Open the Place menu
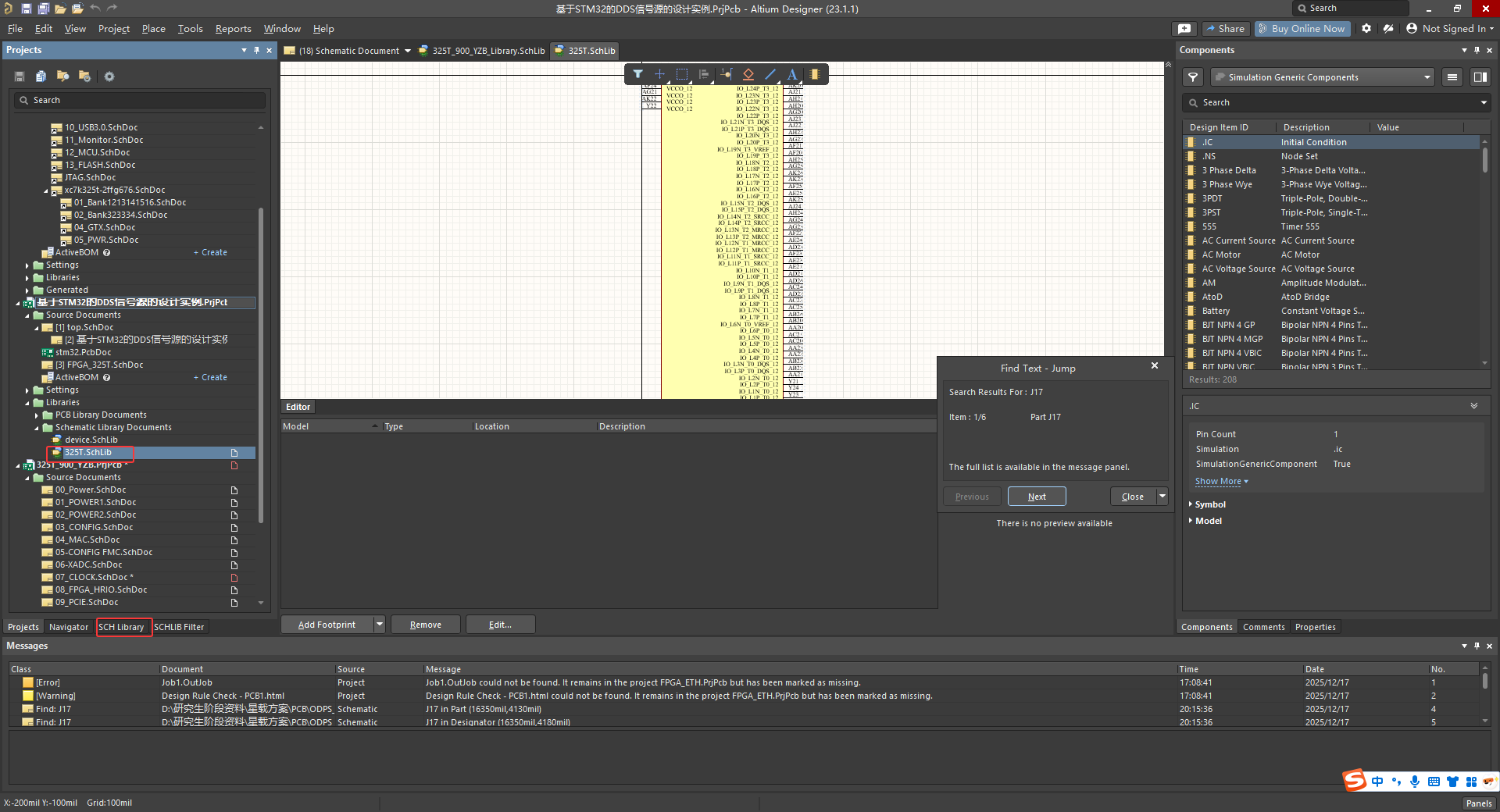 (x=153, y=28)
